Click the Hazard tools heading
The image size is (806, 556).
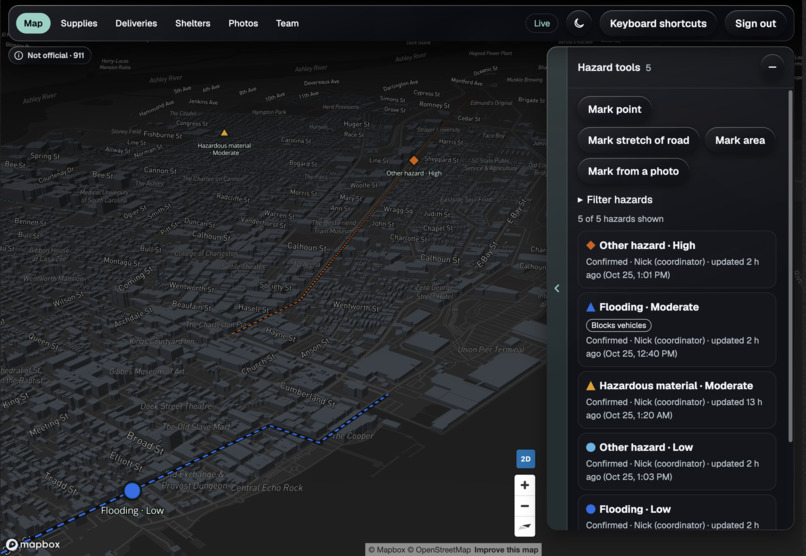click(609, 67)
